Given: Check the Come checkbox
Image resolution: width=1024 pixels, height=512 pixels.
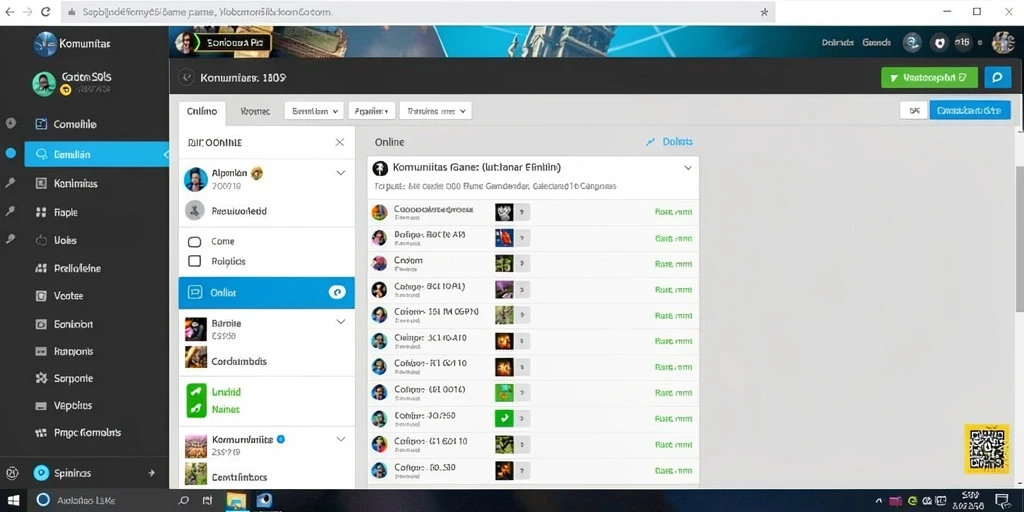Looking at the screenshot, I should click(x=194, y=242).
